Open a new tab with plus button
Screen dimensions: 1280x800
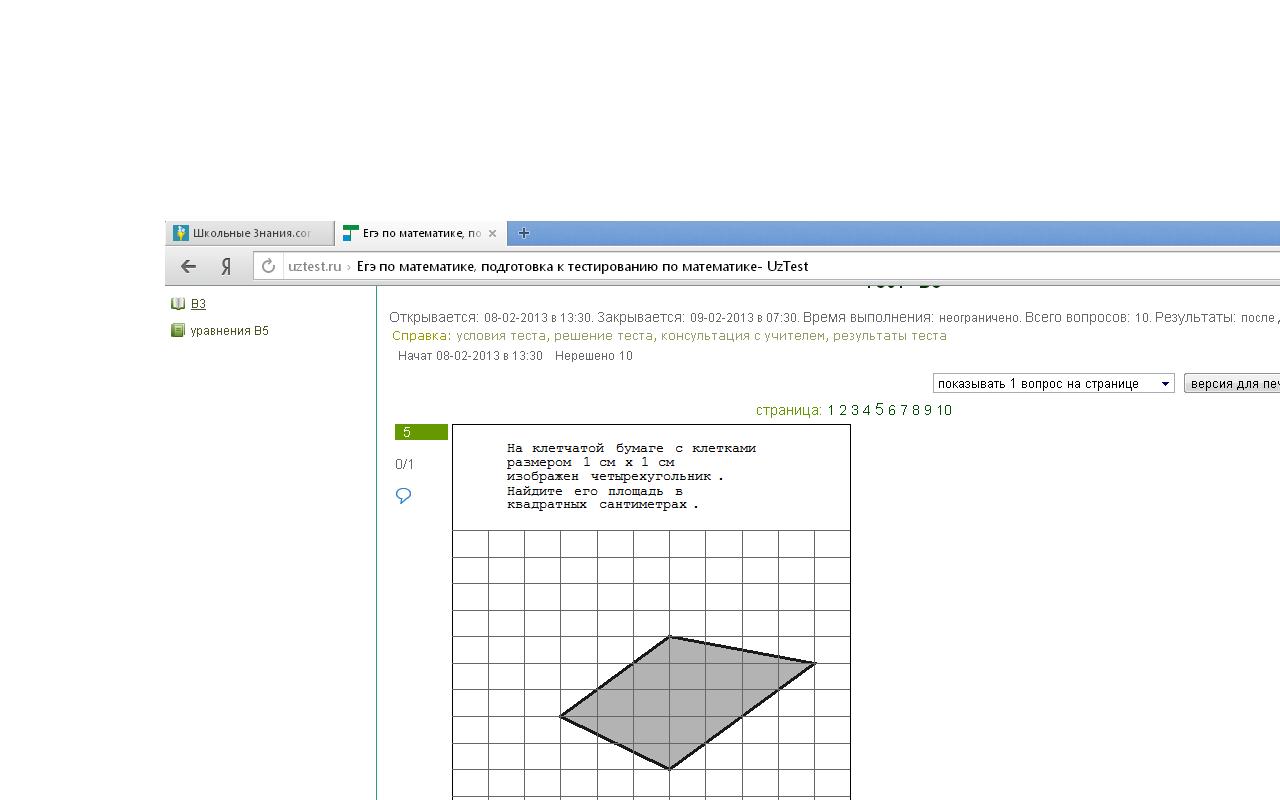coord(523,233)
